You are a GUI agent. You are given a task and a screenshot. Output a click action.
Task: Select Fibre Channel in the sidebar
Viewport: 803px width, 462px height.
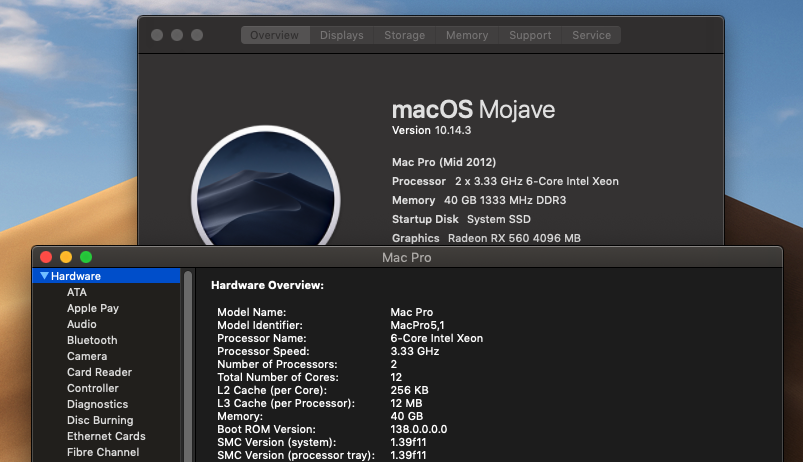point(103,452)
